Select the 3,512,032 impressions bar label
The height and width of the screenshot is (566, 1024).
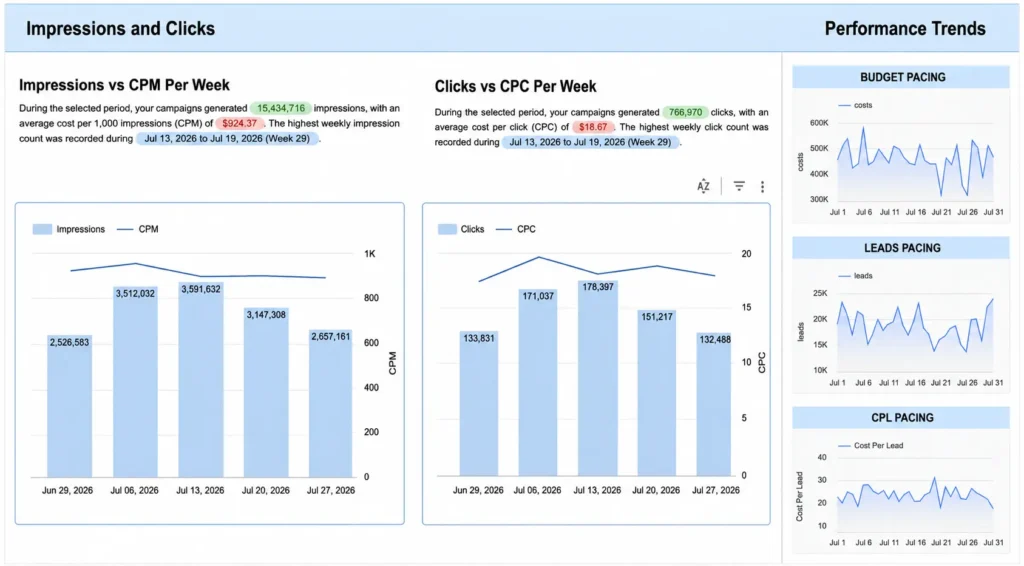[135, 294]
